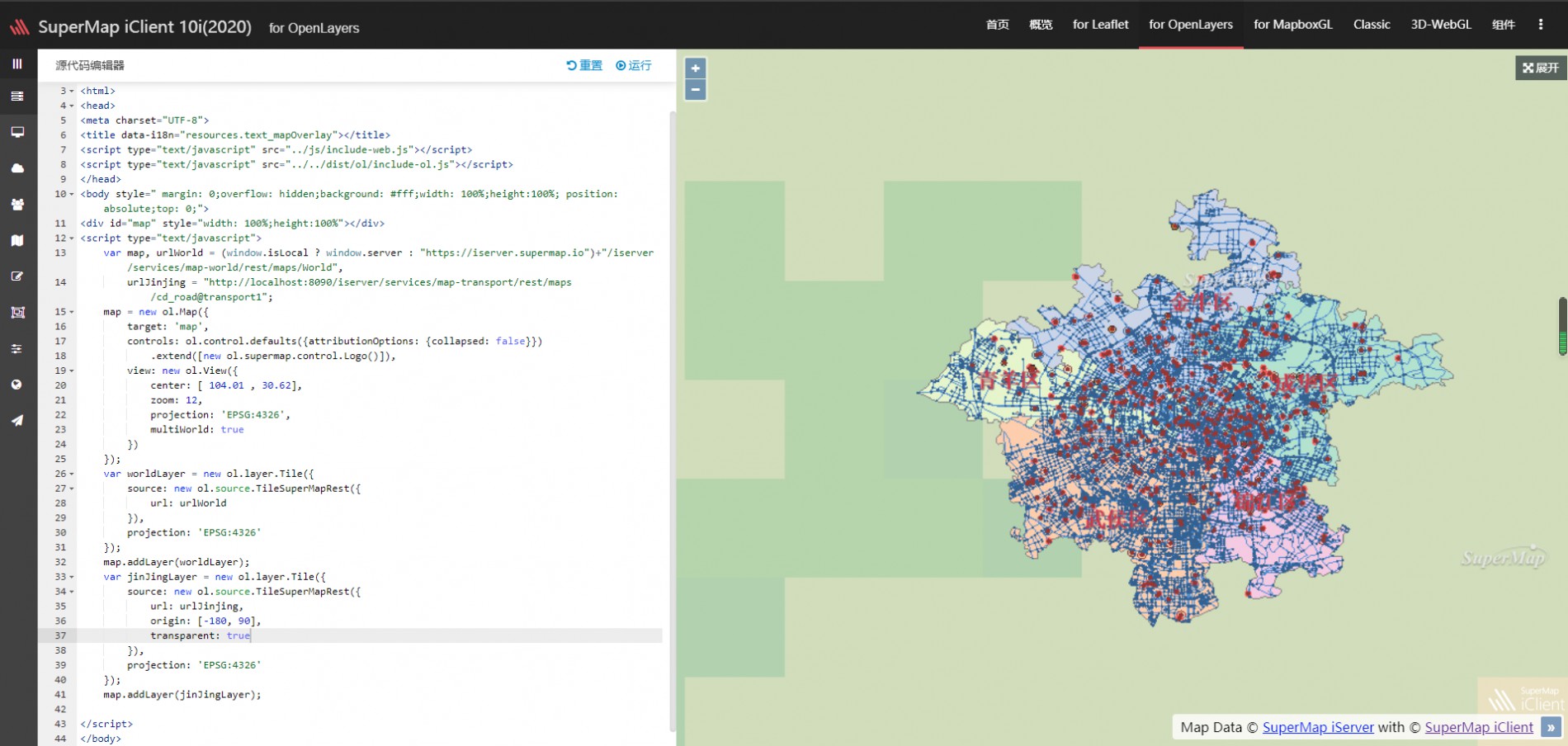This screenshot has width=1568, height=746.
Task: Zoom out on the map
Action: click(696, 89)
